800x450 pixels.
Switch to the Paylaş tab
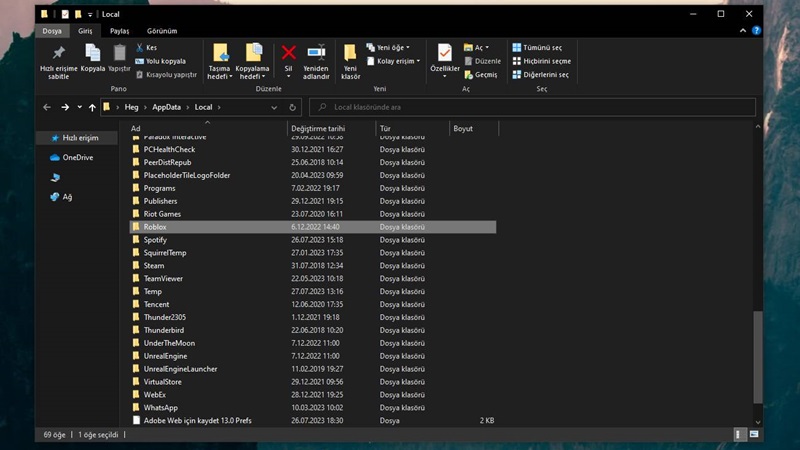point(119,31)
